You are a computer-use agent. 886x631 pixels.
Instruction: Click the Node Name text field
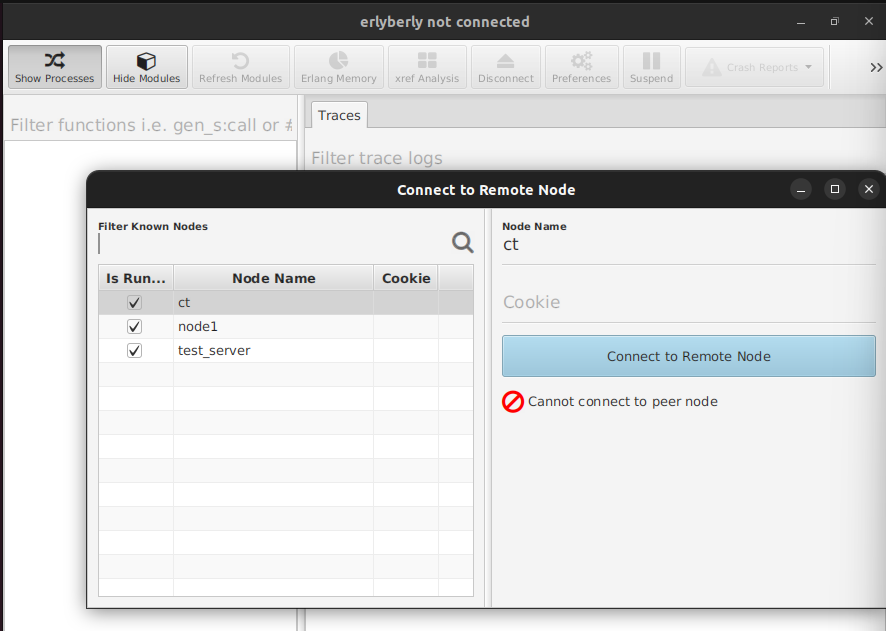(x=689, y=245)
